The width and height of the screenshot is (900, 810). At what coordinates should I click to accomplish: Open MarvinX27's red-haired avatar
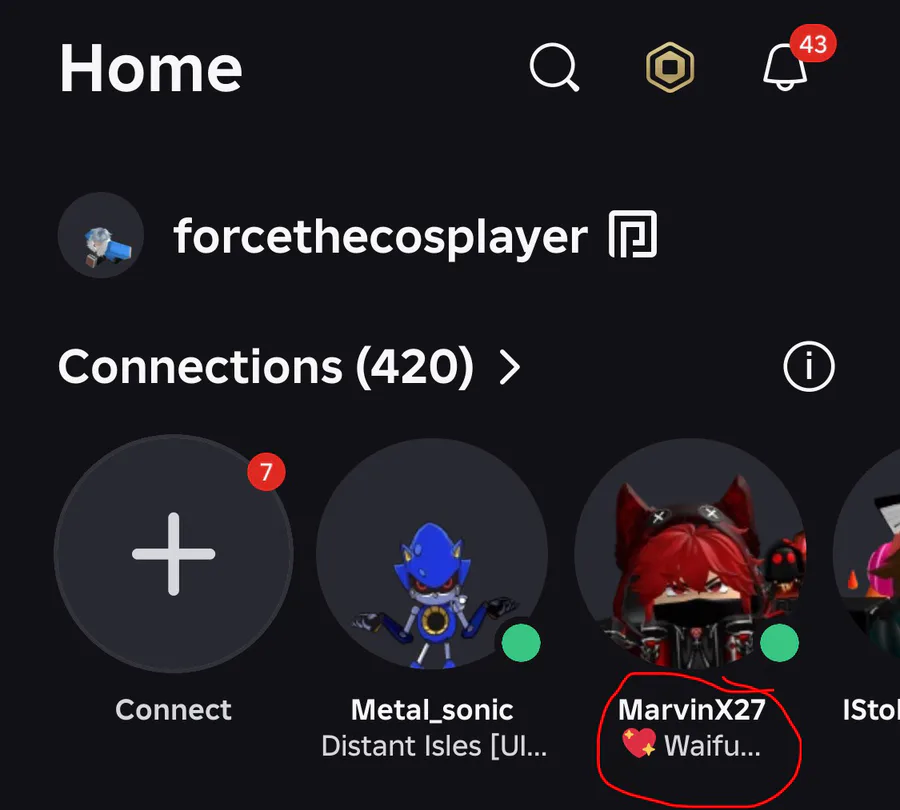[x=690, y=554]
